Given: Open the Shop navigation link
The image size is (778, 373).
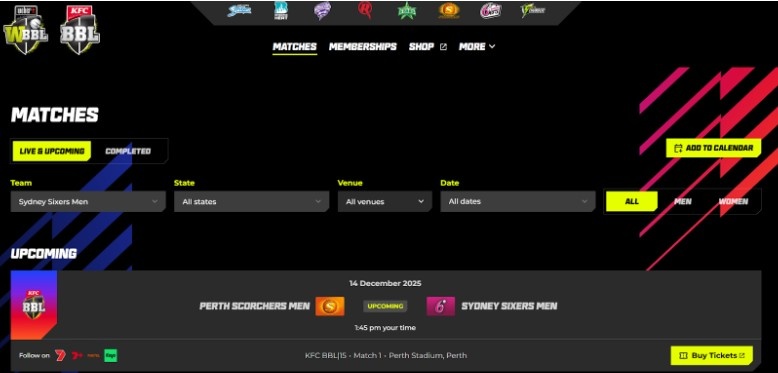Looking at the screenshot, I should coord(421,47).
